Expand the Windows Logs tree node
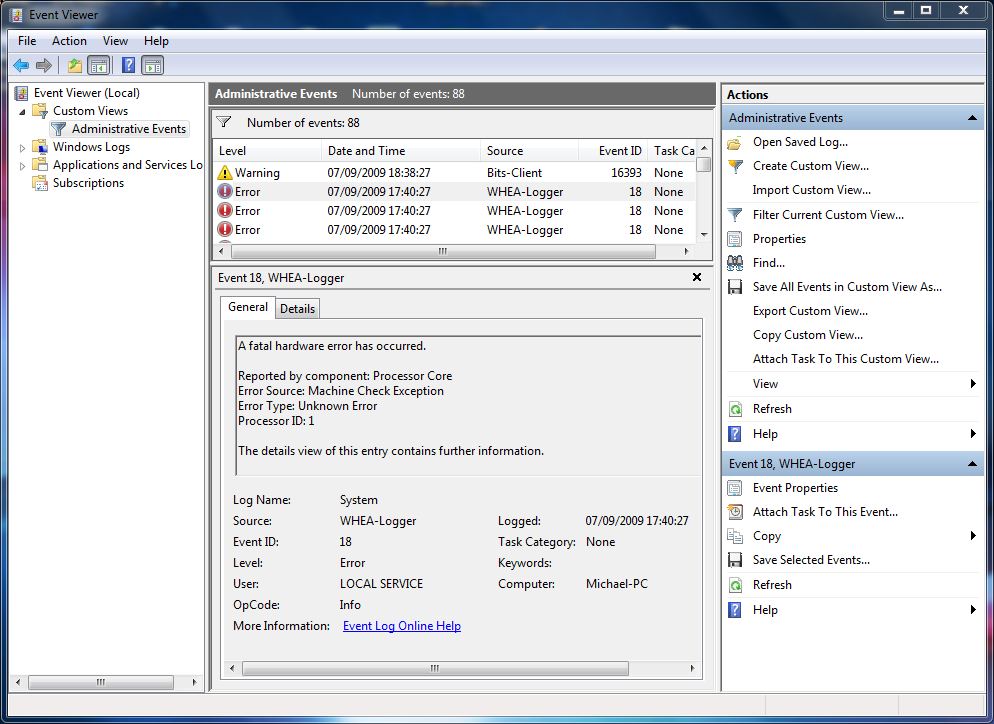 (x=23, y=147)
